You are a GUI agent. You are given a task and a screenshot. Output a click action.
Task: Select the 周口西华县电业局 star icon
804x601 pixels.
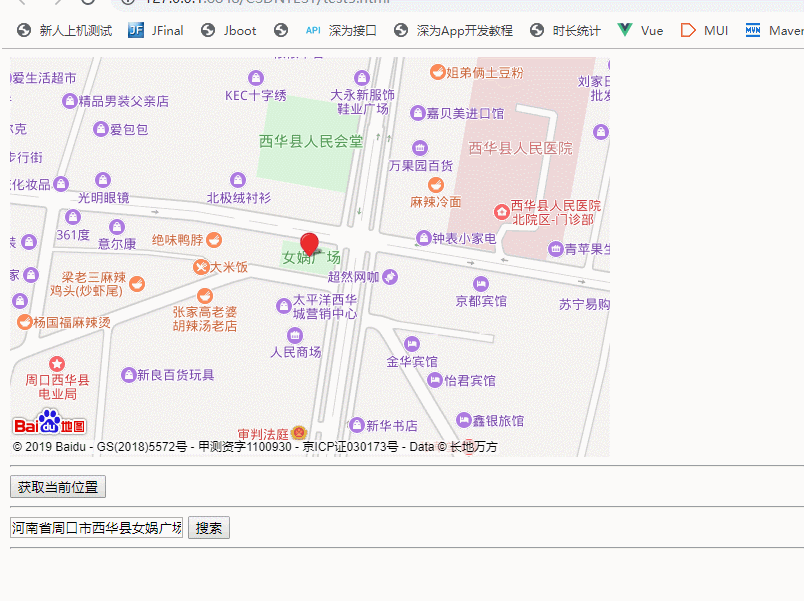click(x=57, y=364)
